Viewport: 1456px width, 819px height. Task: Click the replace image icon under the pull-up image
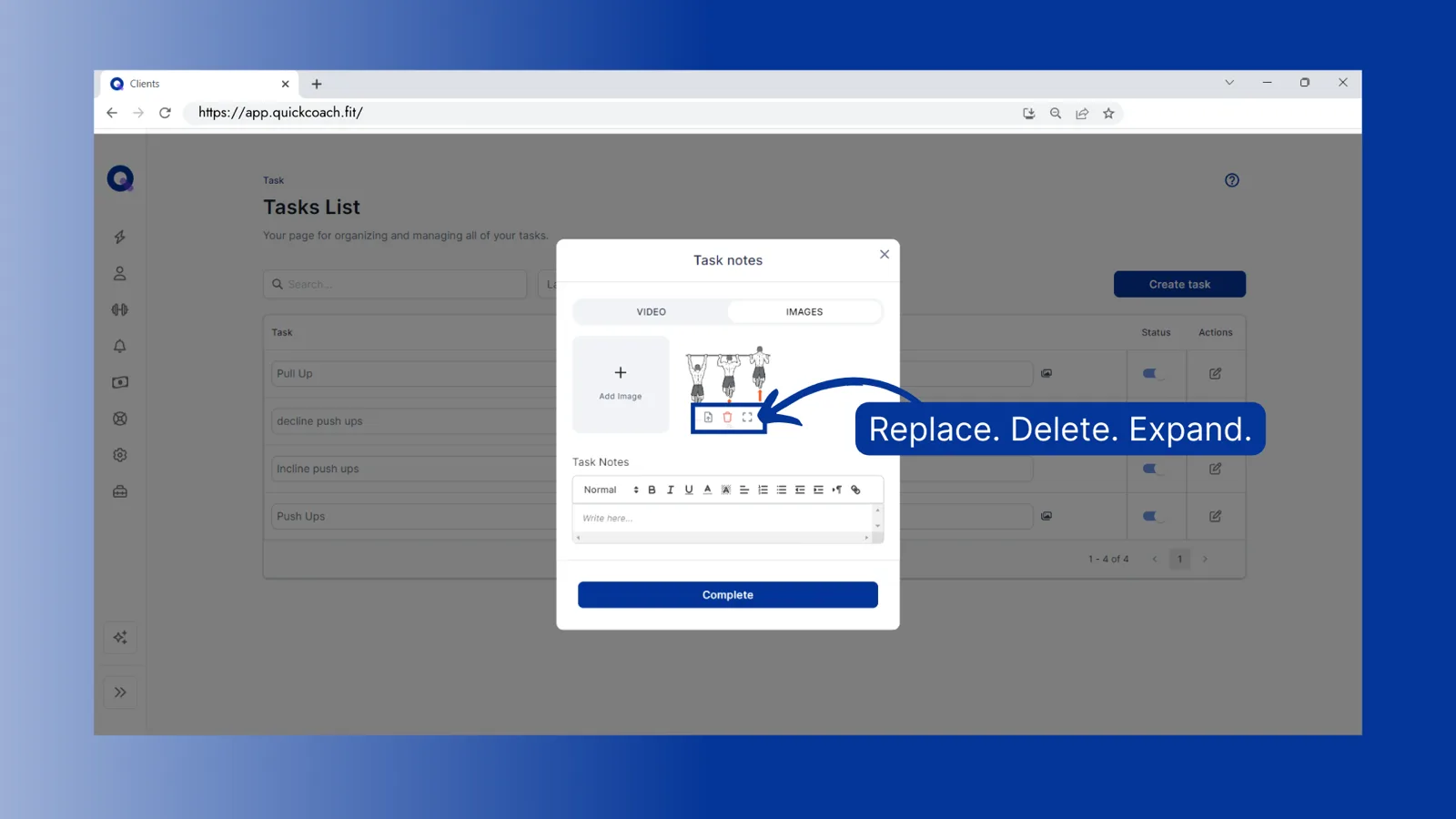coord(708,417)
